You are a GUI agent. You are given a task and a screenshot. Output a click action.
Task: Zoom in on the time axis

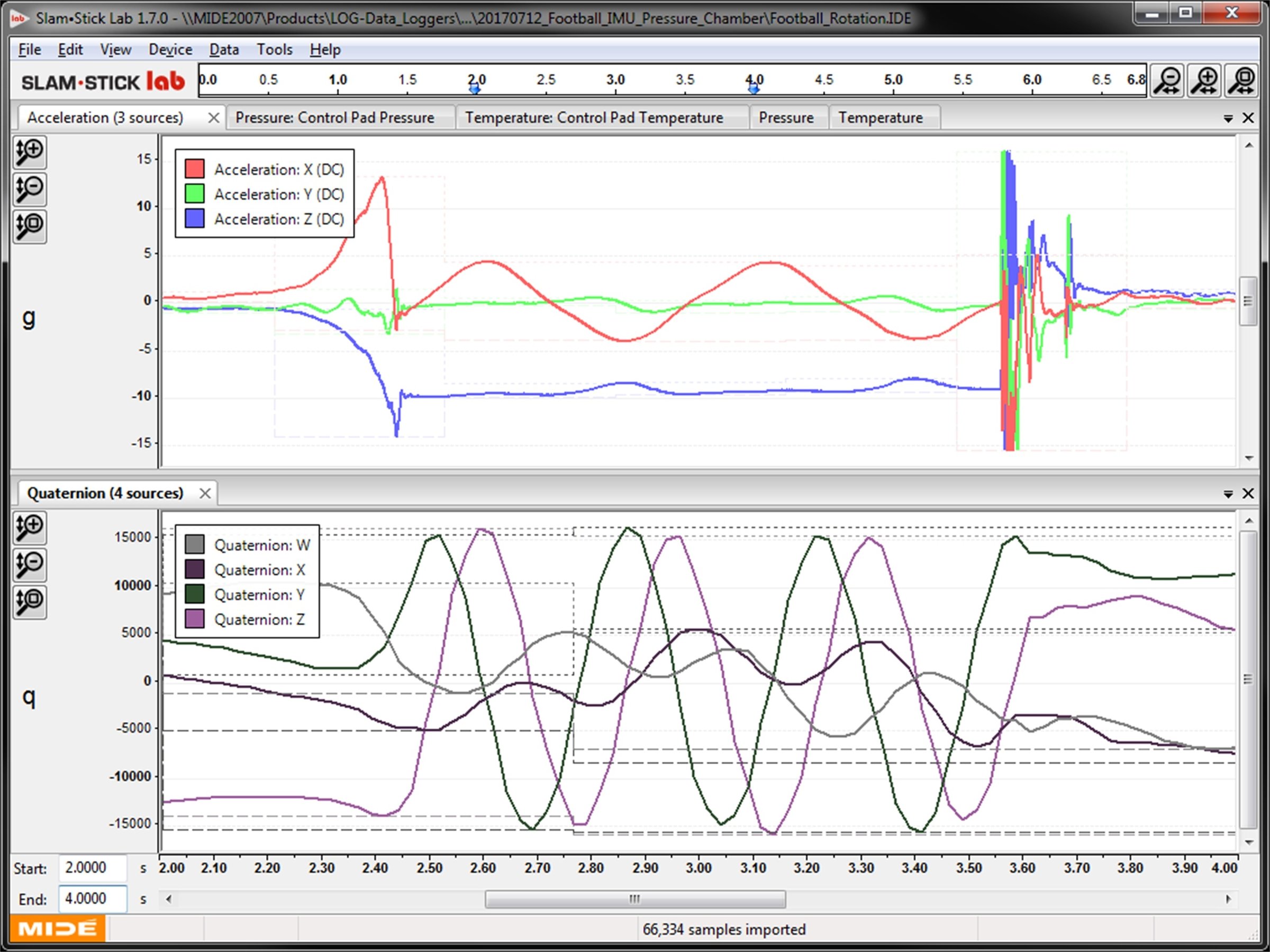[x=1204, y=80]
